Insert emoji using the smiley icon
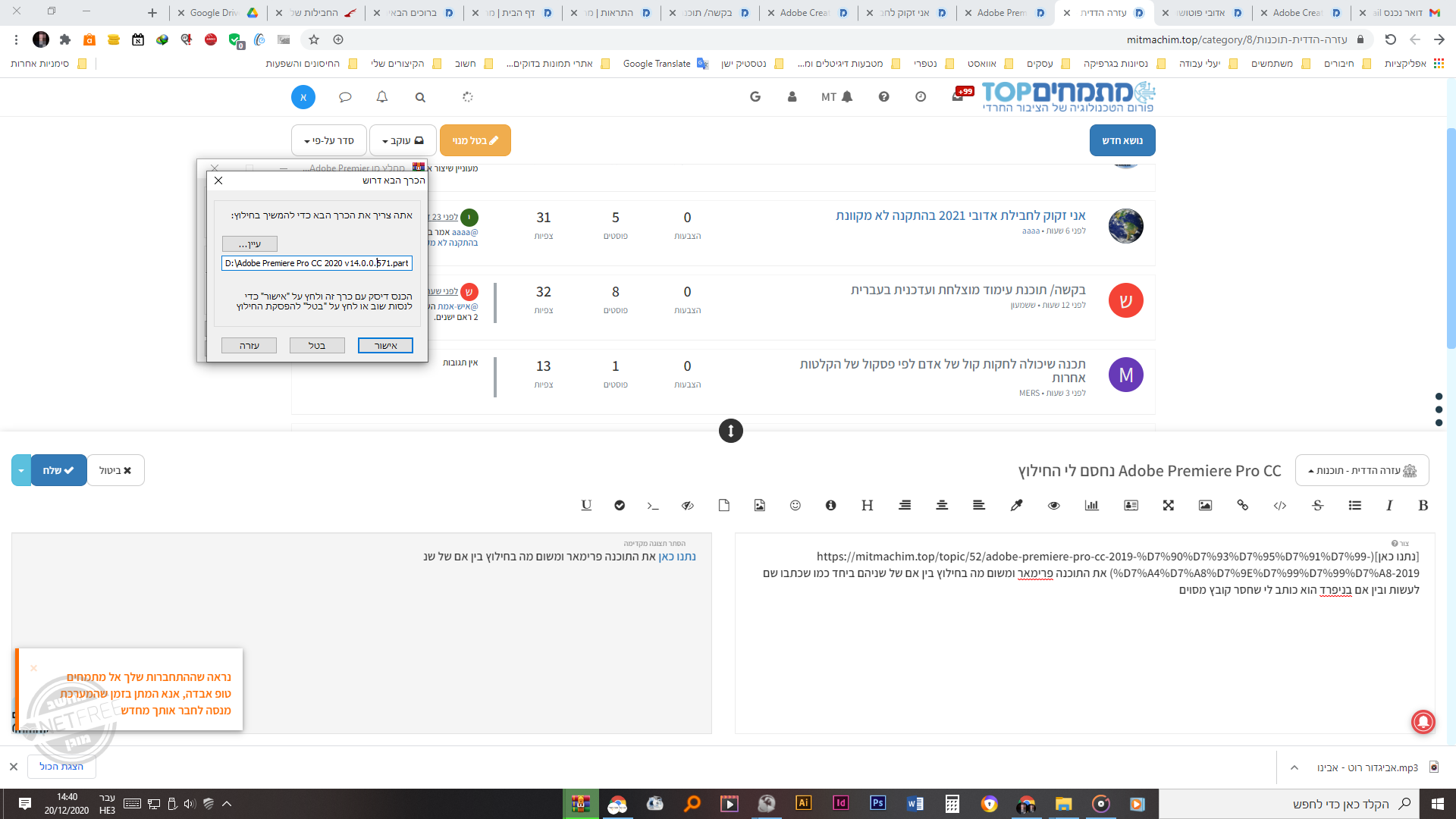Viewport: 1456px width, 819px height. 795,506
